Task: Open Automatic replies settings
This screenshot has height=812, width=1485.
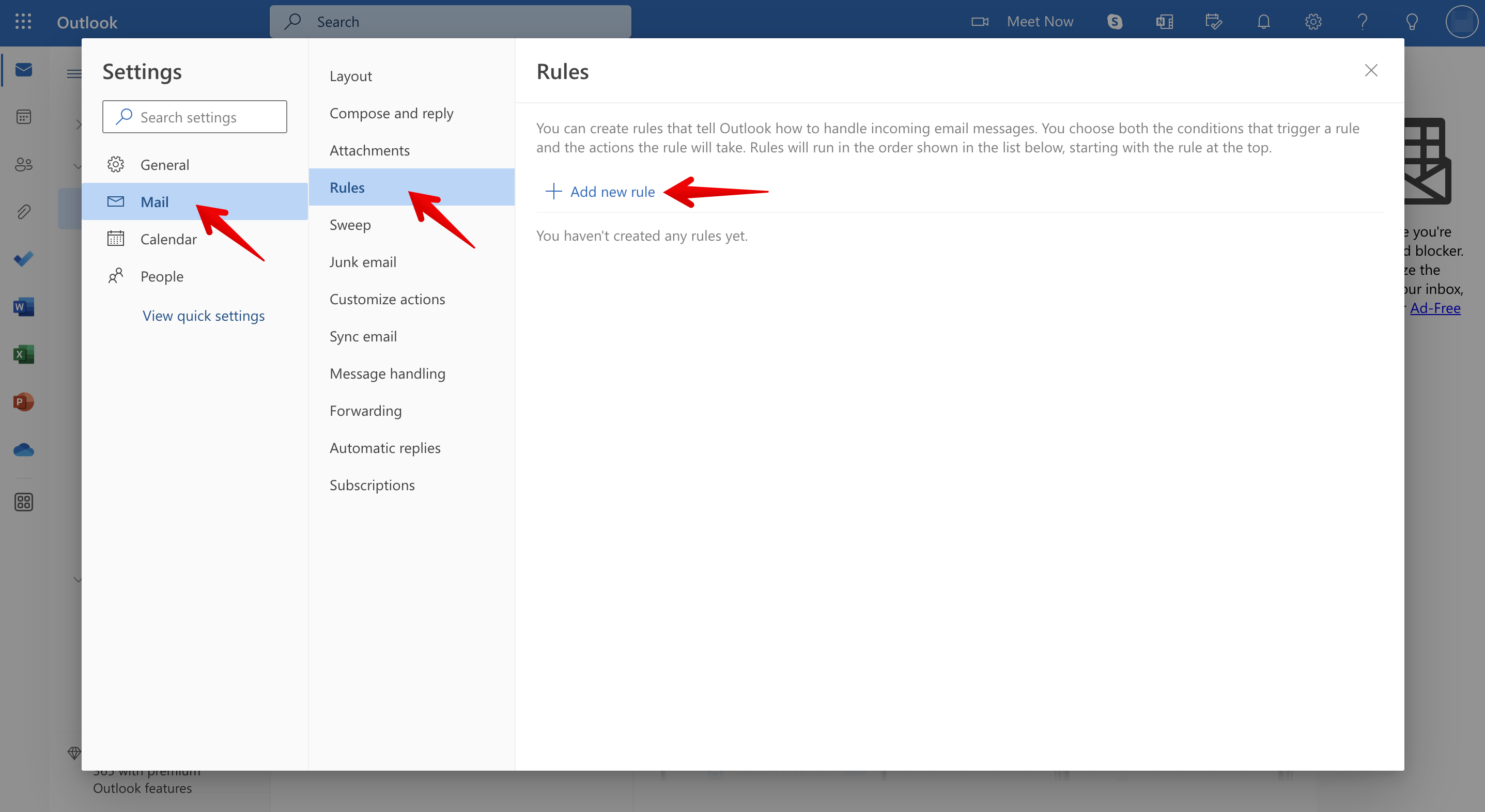Action: [385, 447]
